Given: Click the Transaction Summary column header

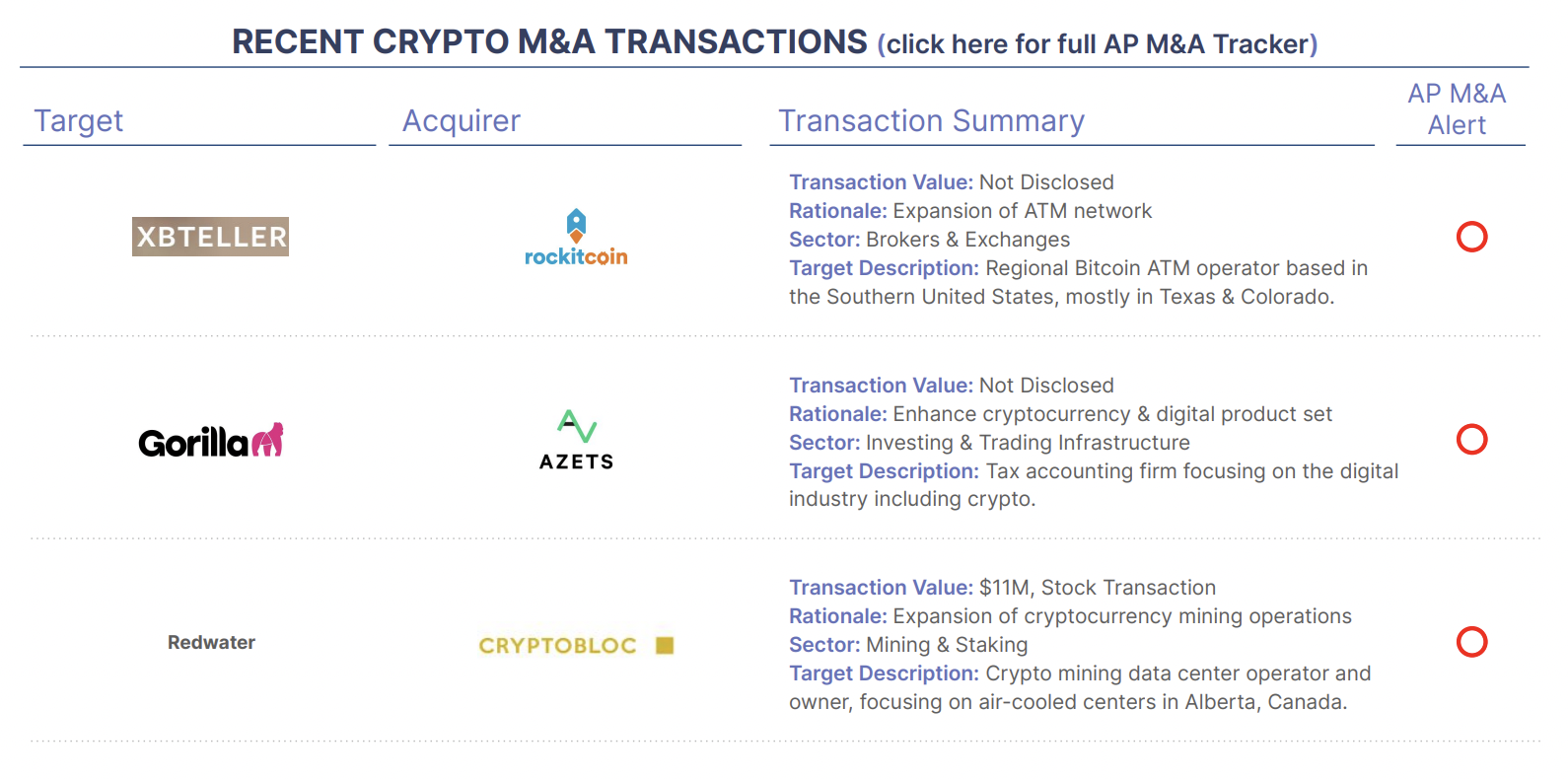Looking at the screenshot, I should (x=931, y=120).
